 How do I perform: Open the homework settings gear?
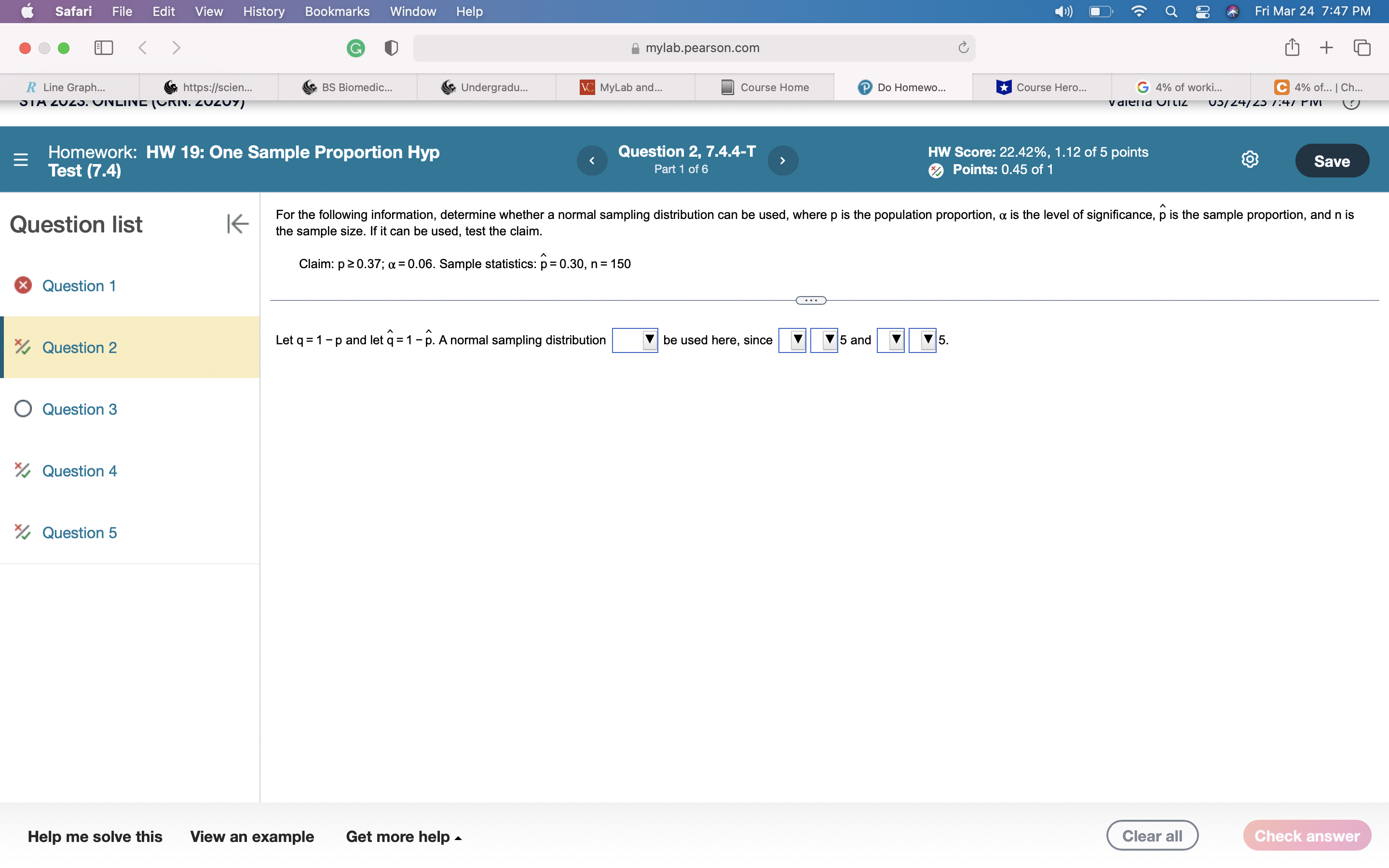(1250, 160)
